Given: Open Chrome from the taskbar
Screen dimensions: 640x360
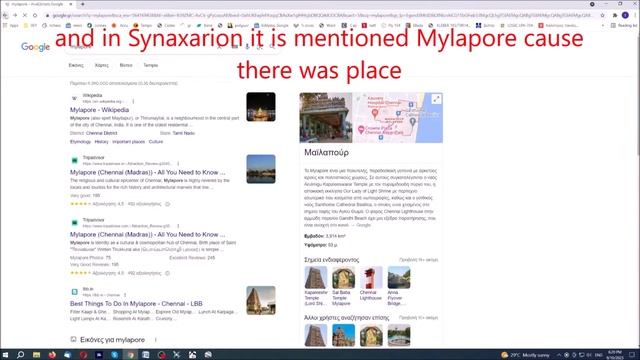Looking at the screenshot, I should 130,355.
